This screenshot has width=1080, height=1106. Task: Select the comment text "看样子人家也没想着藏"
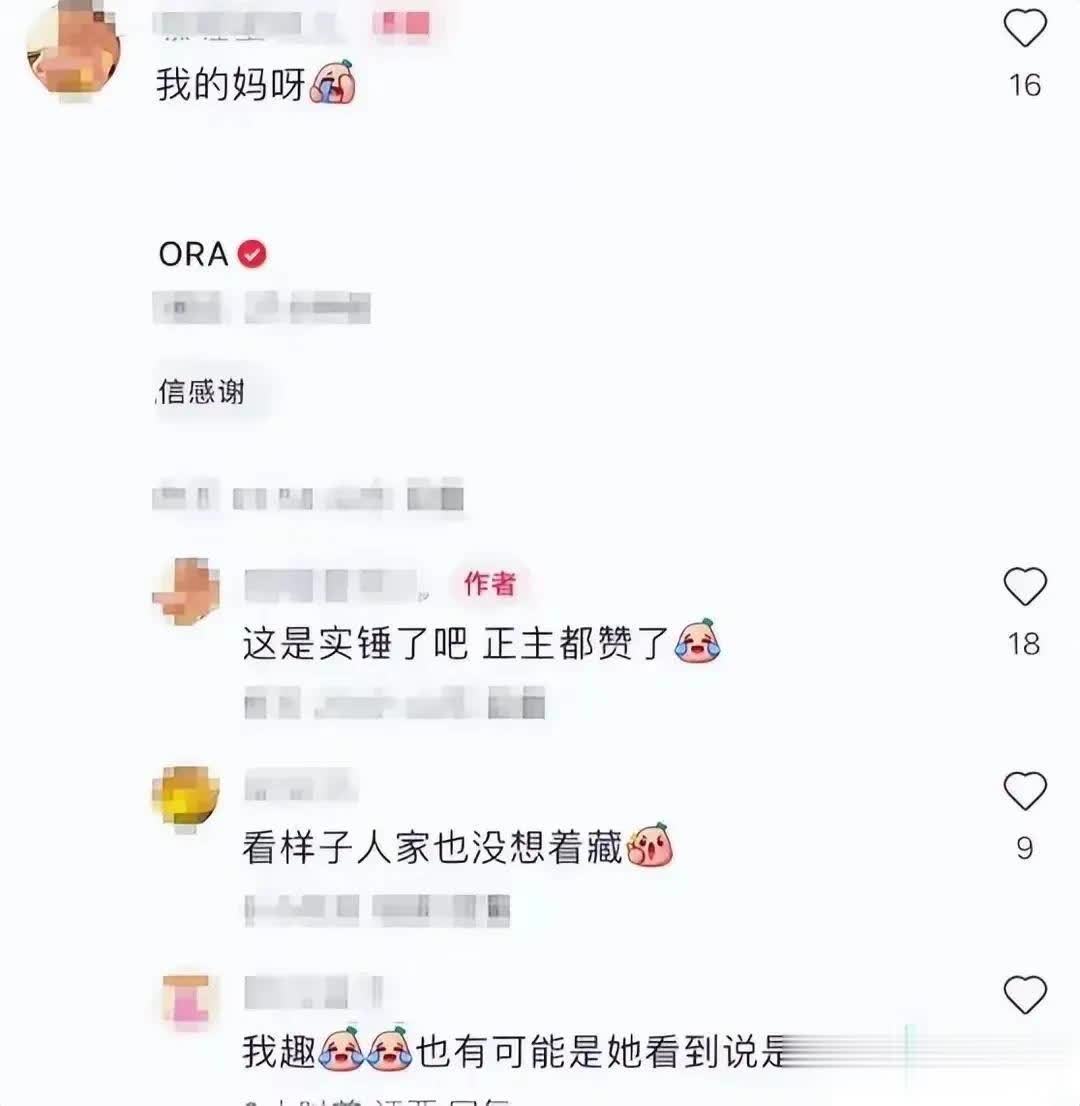[432, 847]
